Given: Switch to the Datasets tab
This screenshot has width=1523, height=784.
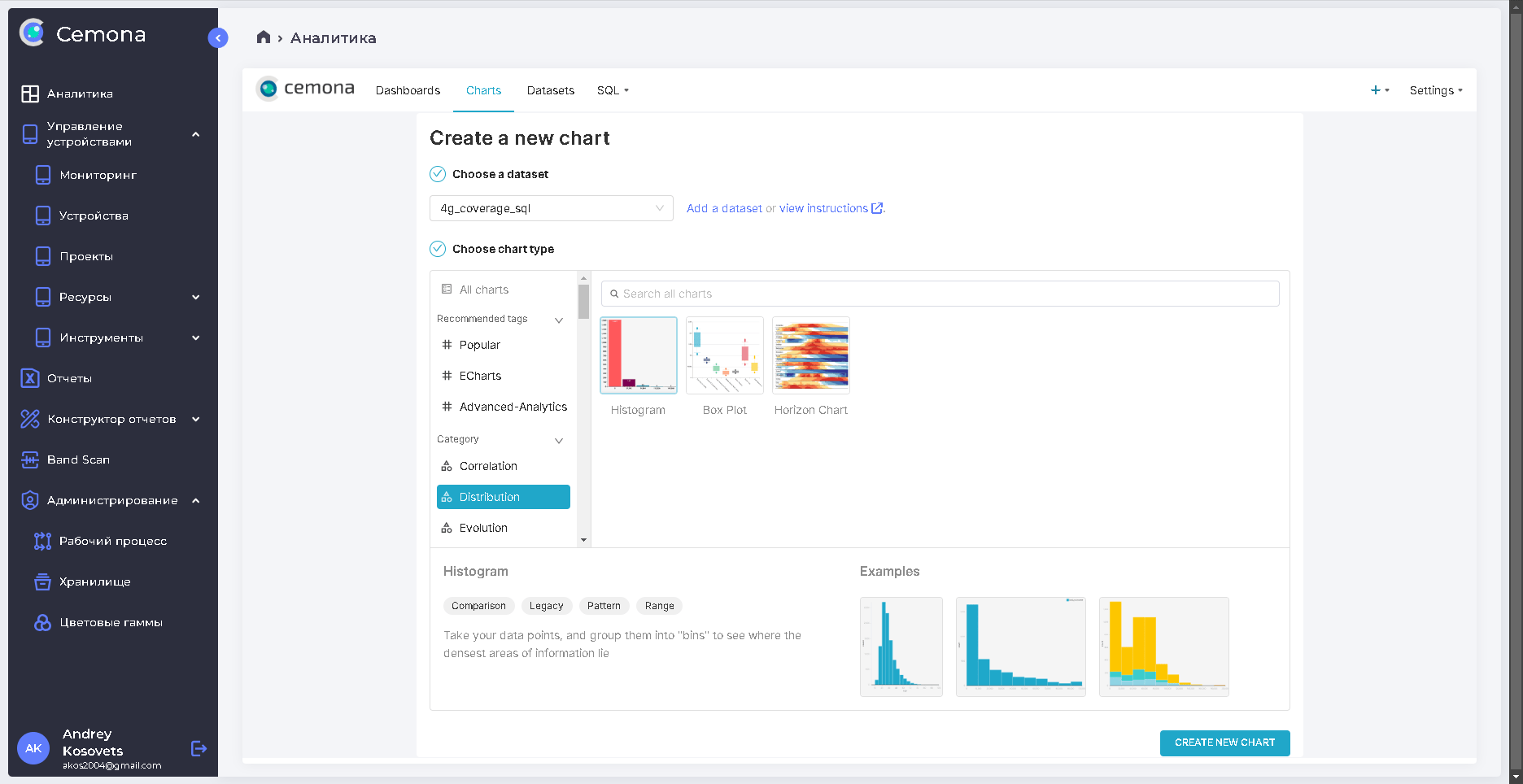Looking at the screenshot, I should coord(550,90).
